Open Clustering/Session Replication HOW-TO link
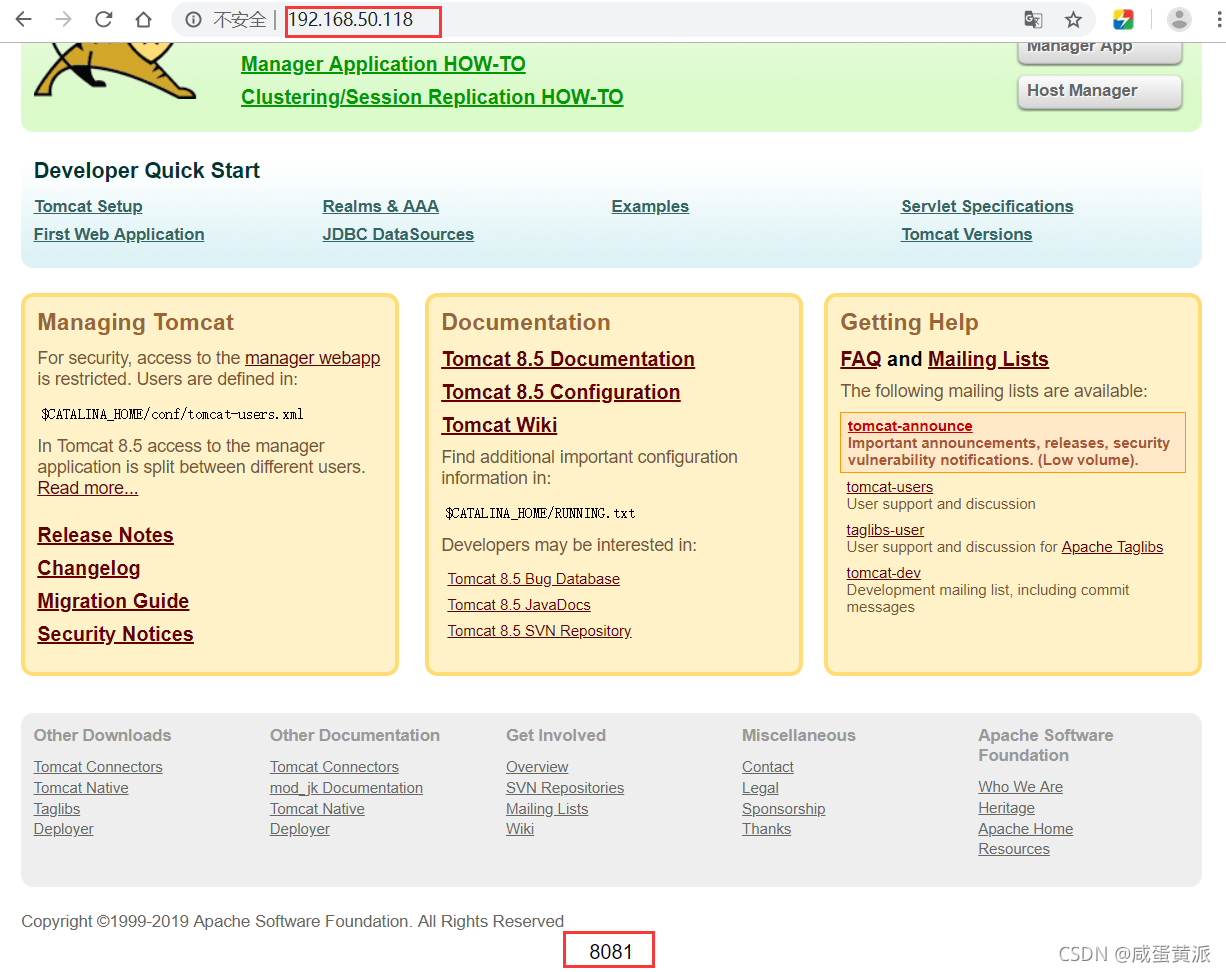 [x=432, y=97]
